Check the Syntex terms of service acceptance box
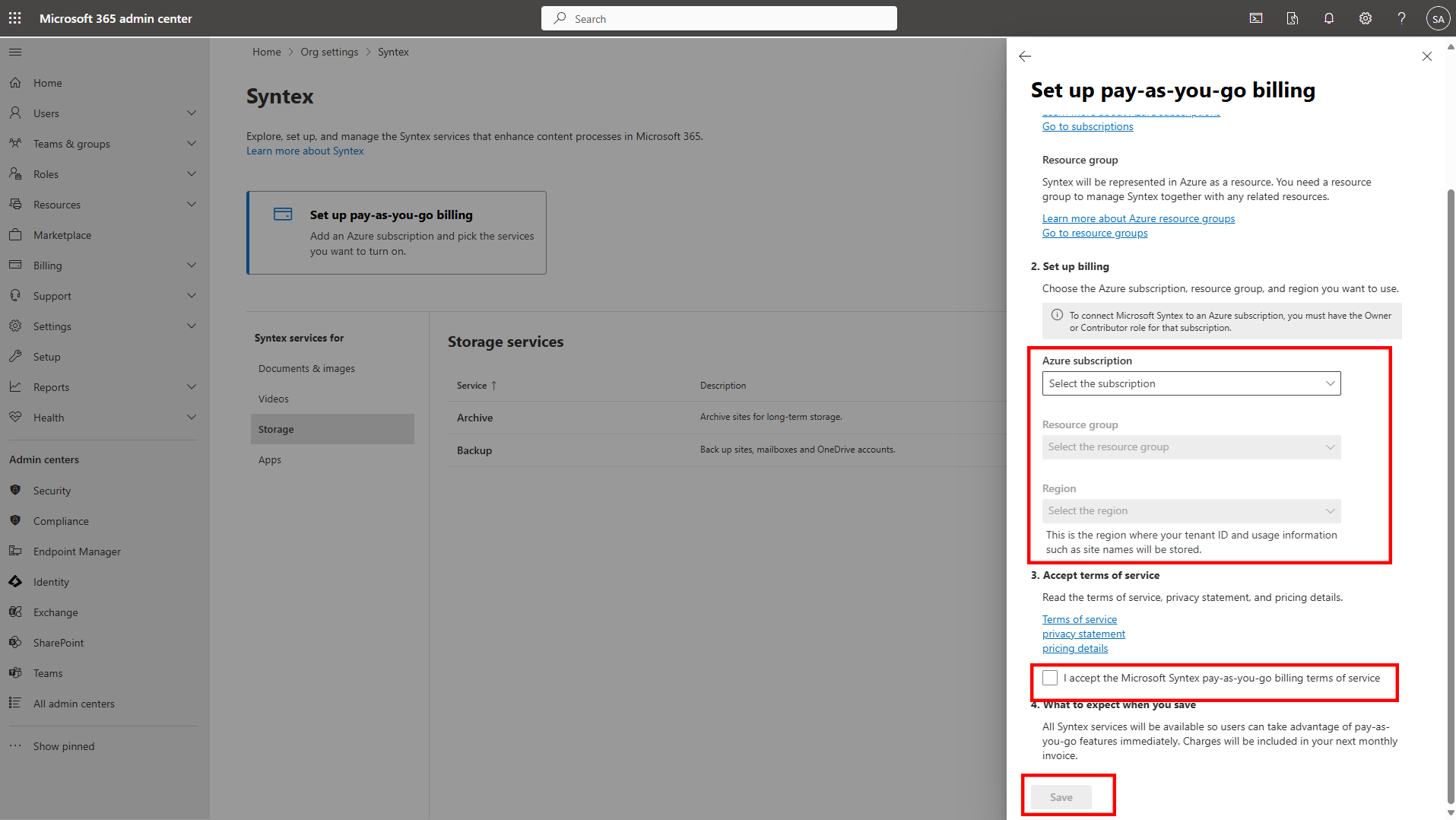This screenshot has height=820, width=1456. pos(1050,677)
